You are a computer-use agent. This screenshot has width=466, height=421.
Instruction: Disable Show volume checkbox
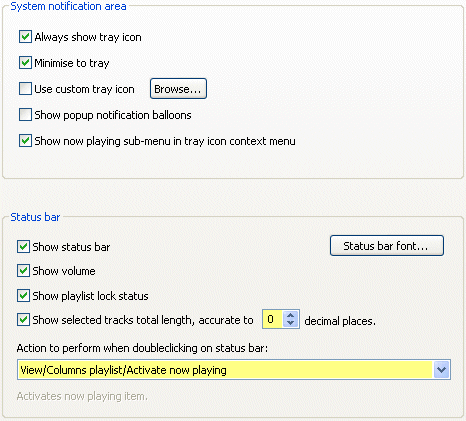click(x=23, y=271)
